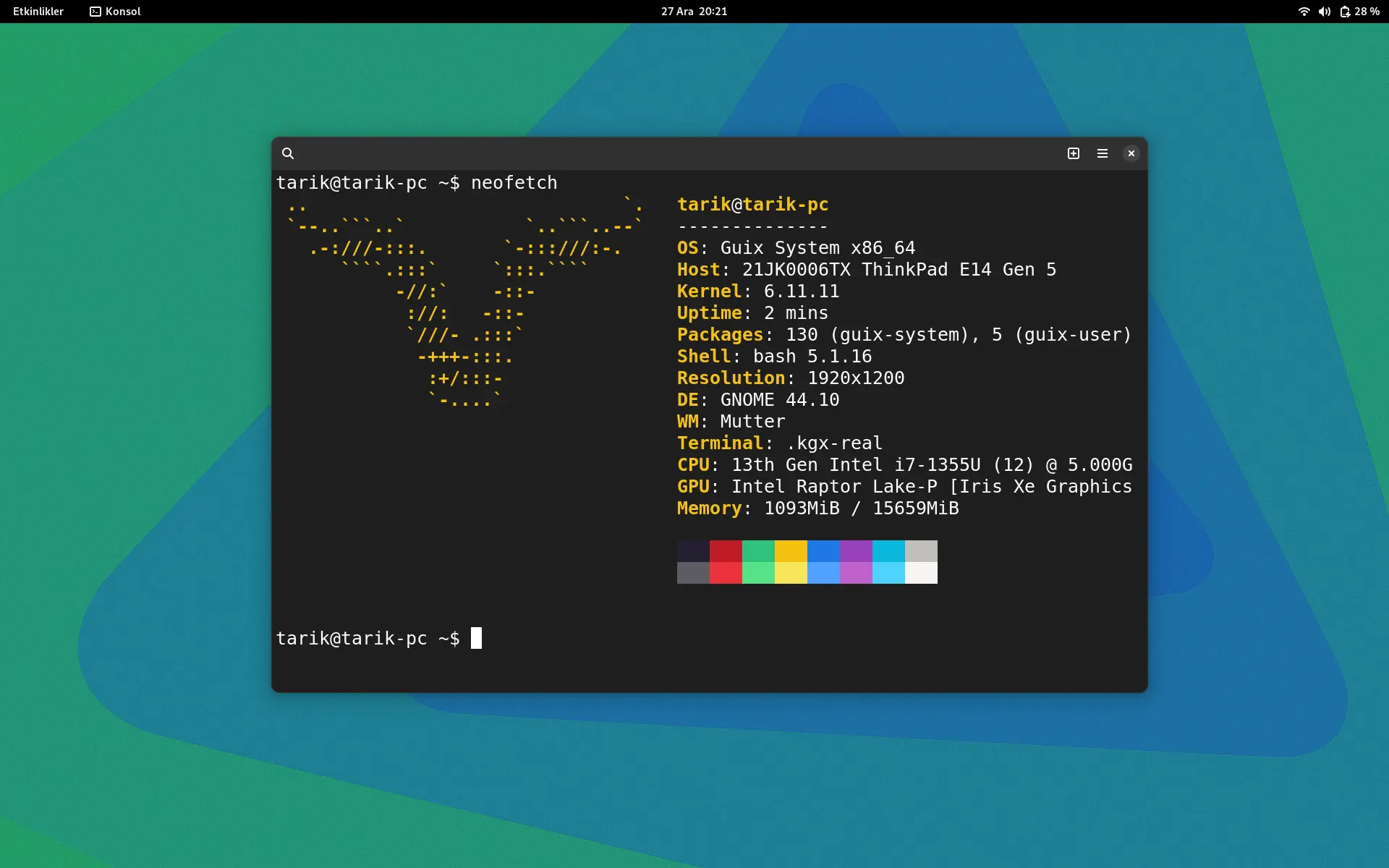The image size is (1389, 868).
Task: Click the 'Host: 21JK0006TX ThinkPad E14 Gen 5' line
Action: [x=867, y=270]
